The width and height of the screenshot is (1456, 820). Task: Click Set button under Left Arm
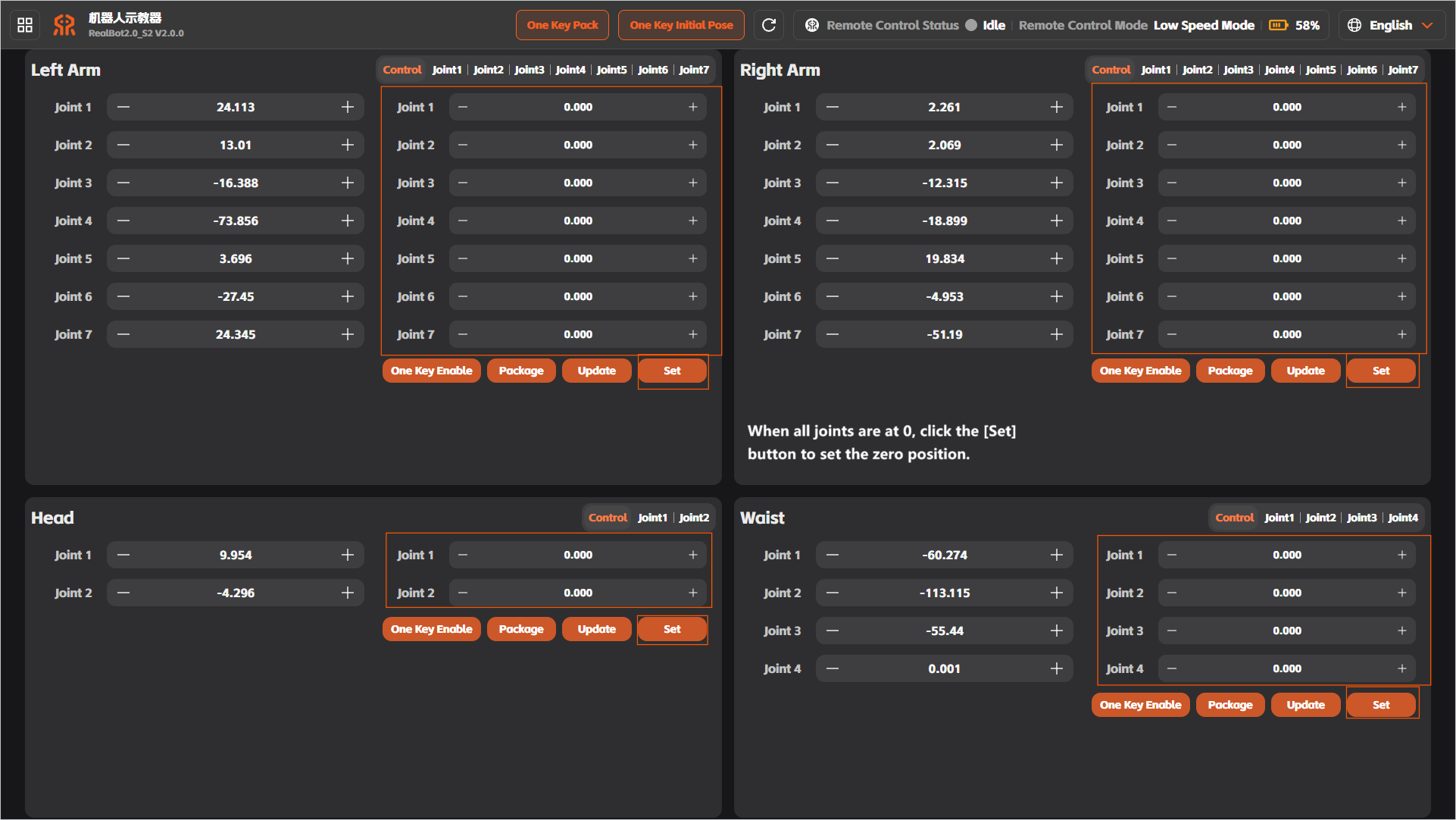[x=672, y=371]
